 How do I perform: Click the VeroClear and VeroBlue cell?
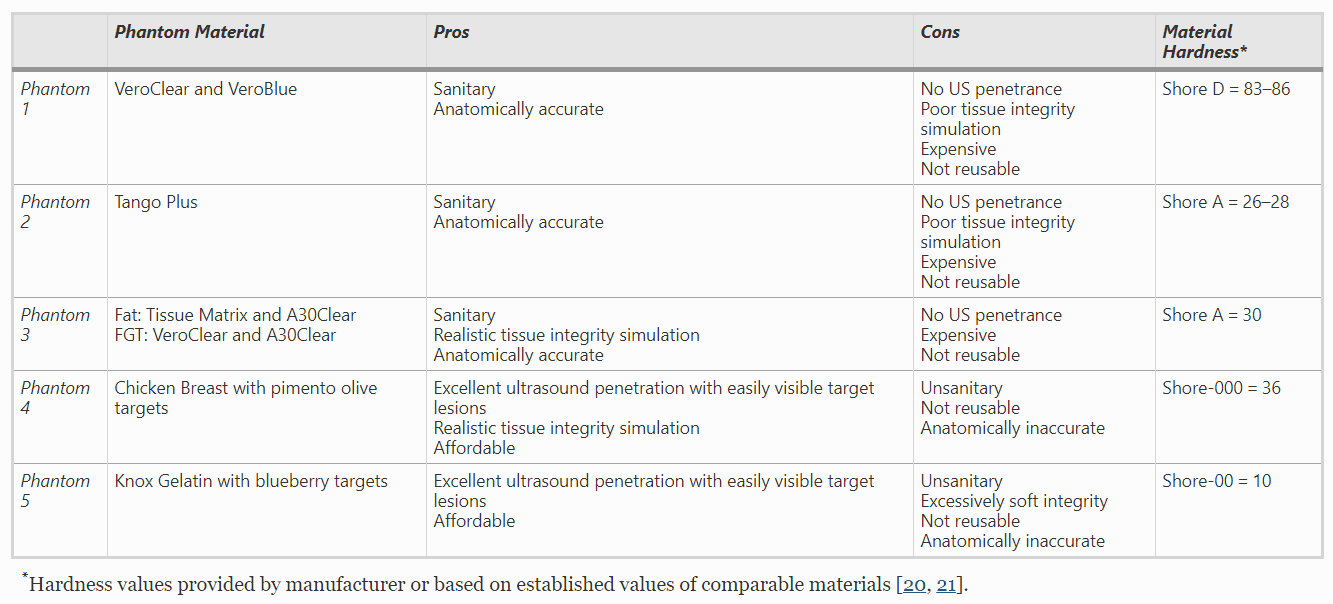tap(205, 89)
